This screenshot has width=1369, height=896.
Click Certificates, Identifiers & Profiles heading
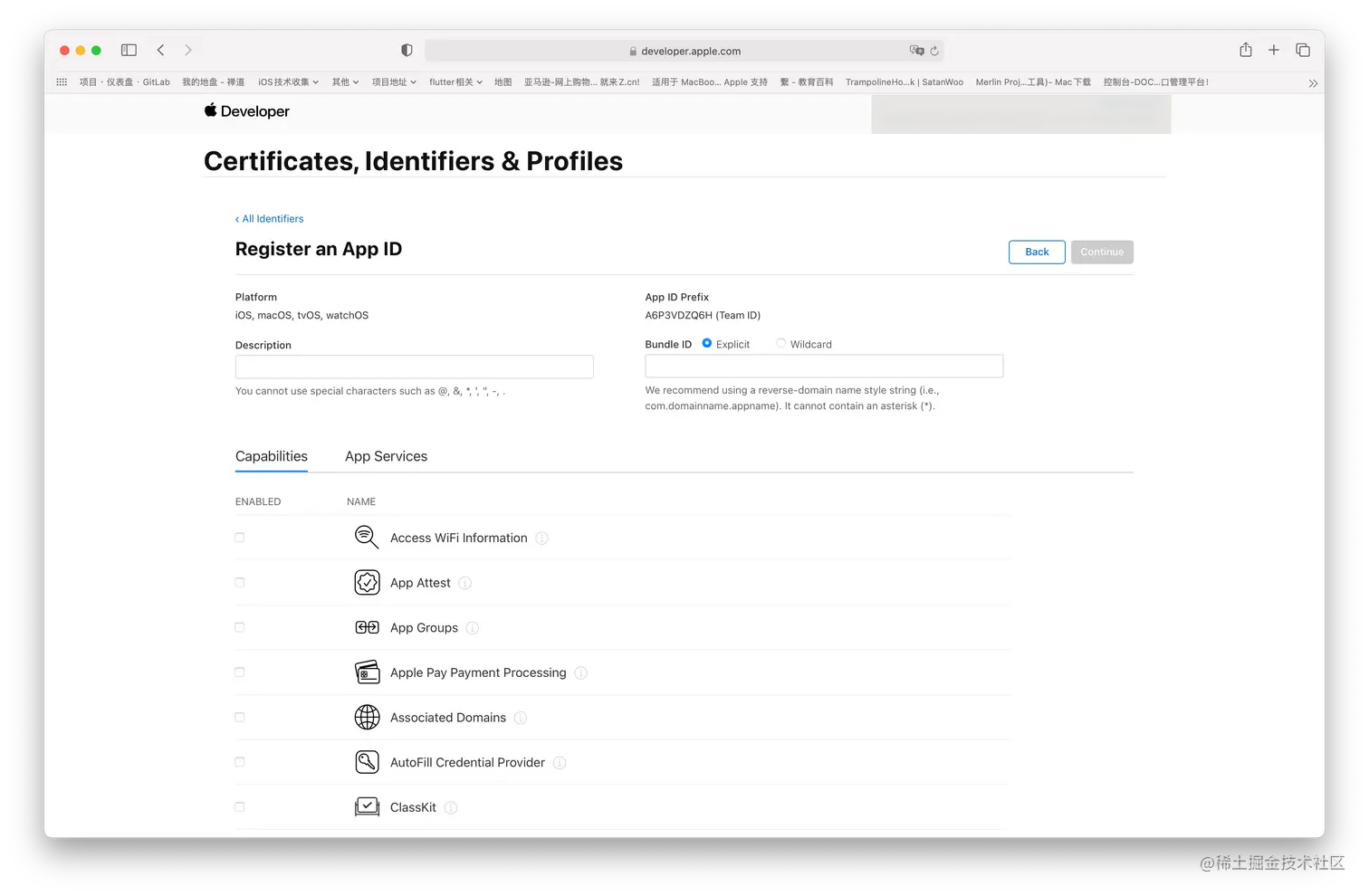tap(413, 161)
